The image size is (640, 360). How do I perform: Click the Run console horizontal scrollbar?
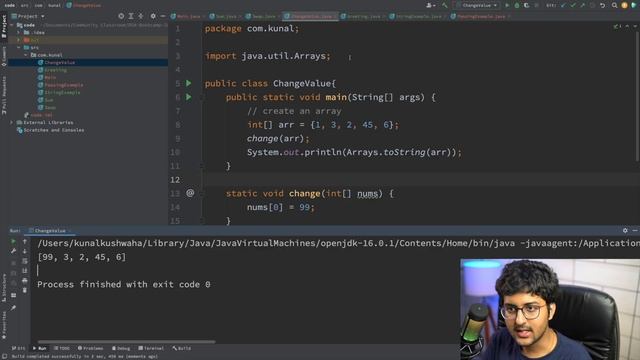click(127, 342)
